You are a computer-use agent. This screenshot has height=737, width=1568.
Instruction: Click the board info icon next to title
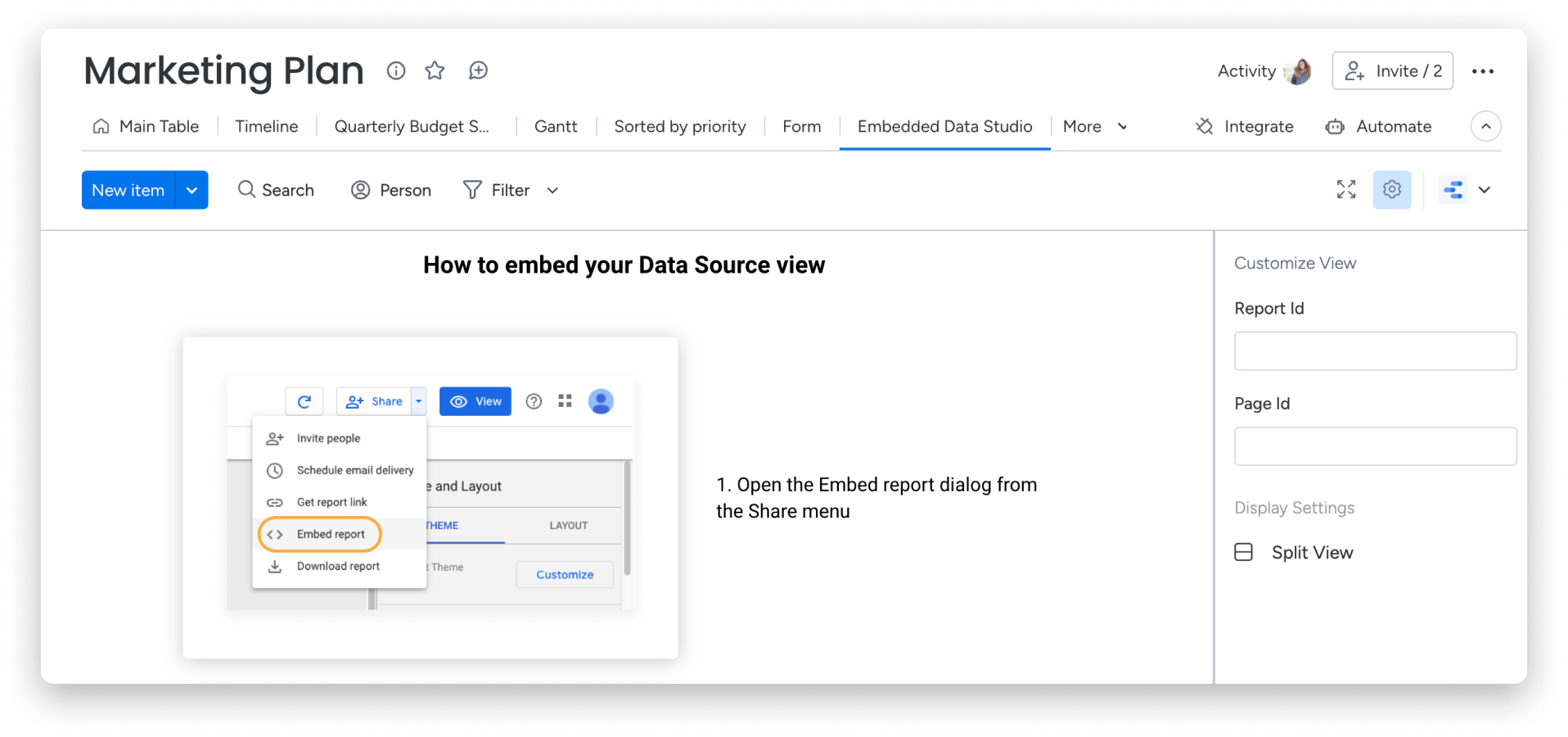click(x=396, y=70)
